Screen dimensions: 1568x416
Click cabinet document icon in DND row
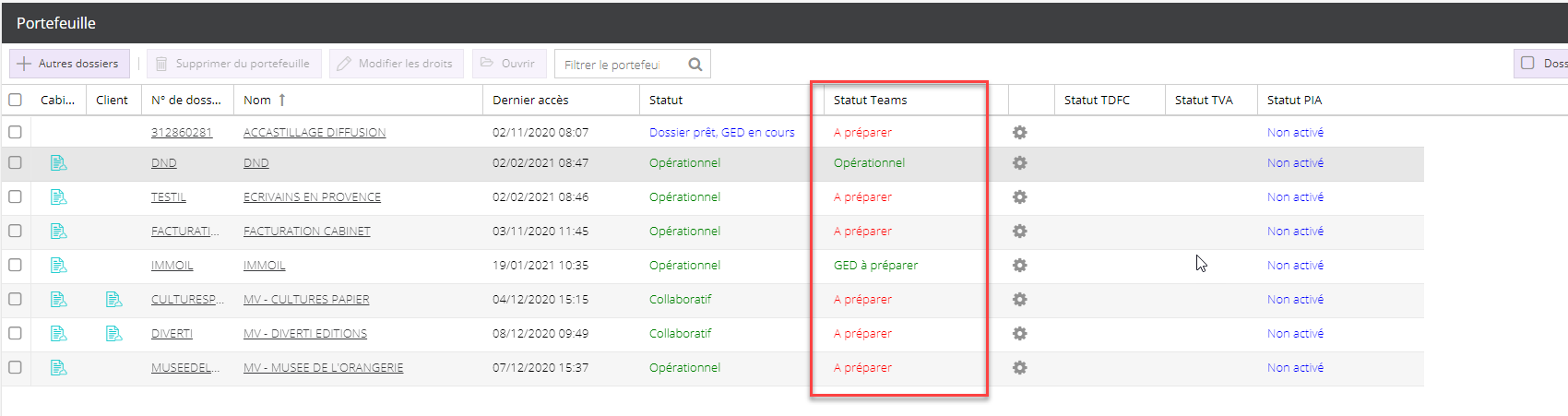tap(58, 163)
